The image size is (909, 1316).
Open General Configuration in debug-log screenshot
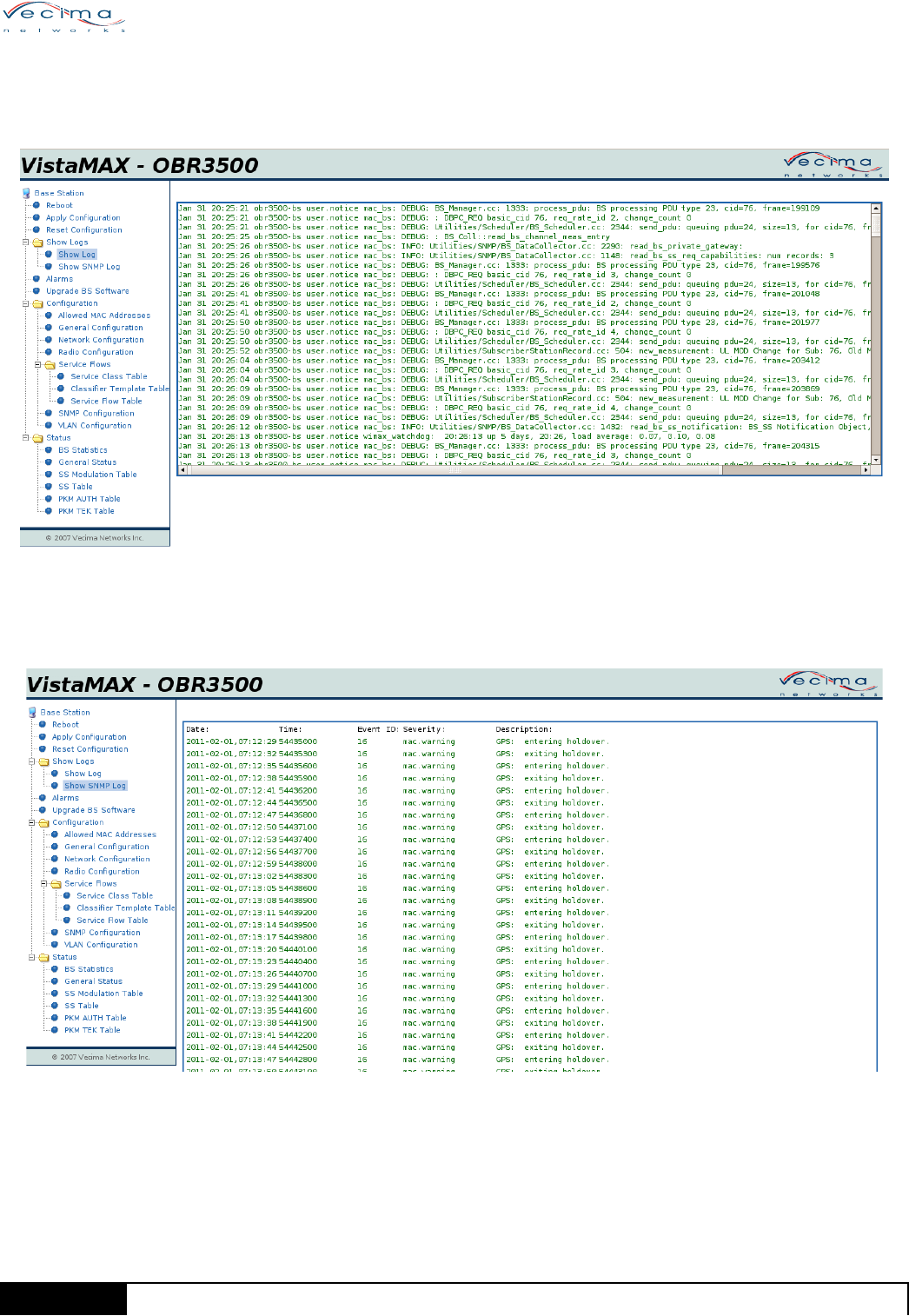[x=101, y=328]
